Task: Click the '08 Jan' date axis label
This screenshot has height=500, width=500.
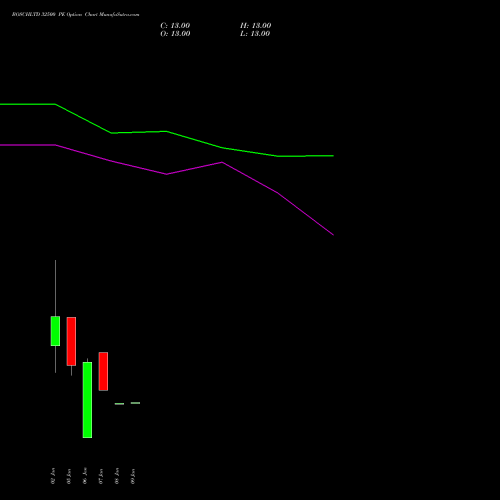Action: click(x=117, y=476)
